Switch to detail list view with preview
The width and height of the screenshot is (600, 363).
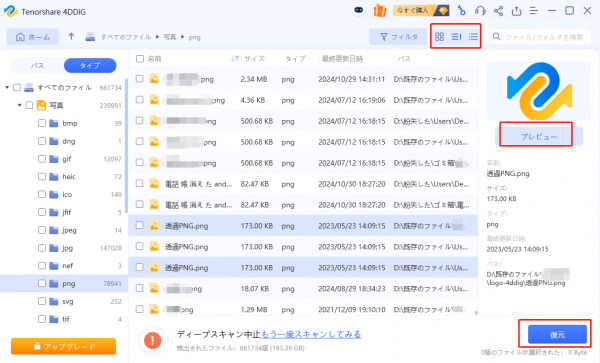pos(457,37)
